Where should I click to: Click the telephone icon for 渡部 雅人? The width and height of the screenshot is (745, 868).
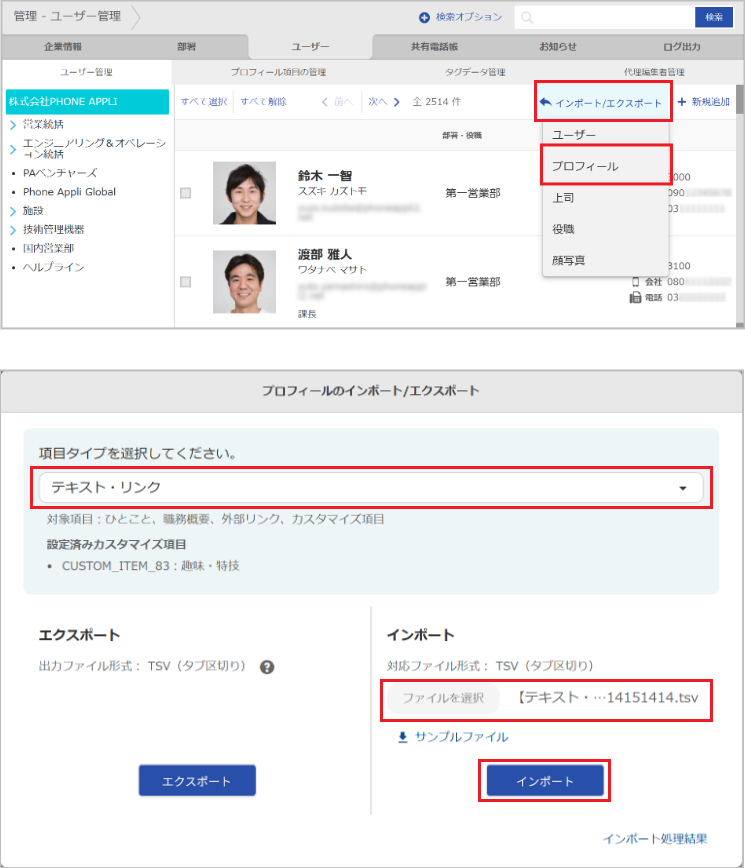tap(635, 298)
